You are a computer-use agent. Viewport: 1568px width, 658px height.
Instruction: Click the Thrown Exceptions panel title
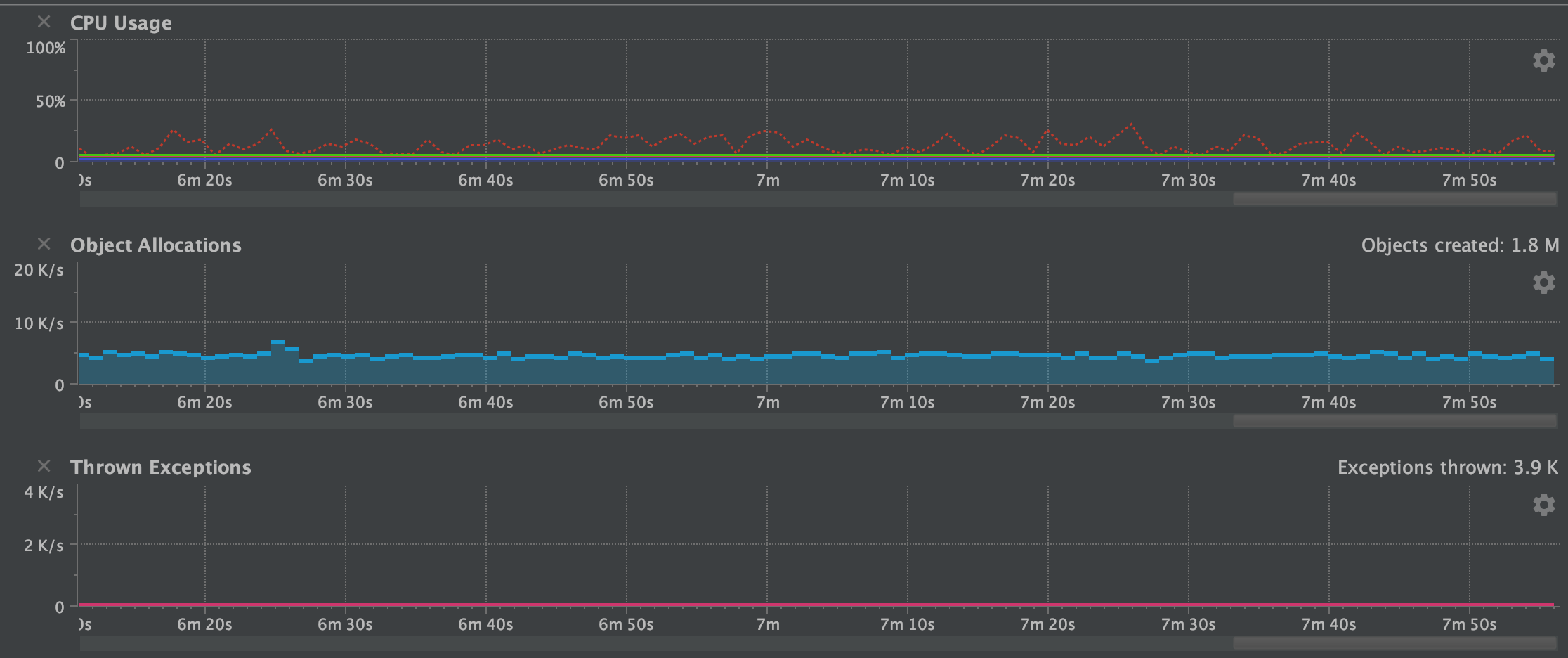160,467
